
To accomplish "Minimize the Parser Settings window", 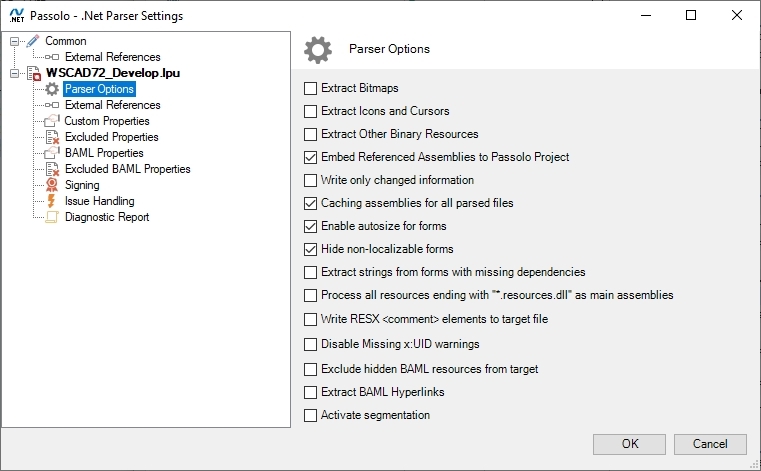I will [x=646, y=16].
